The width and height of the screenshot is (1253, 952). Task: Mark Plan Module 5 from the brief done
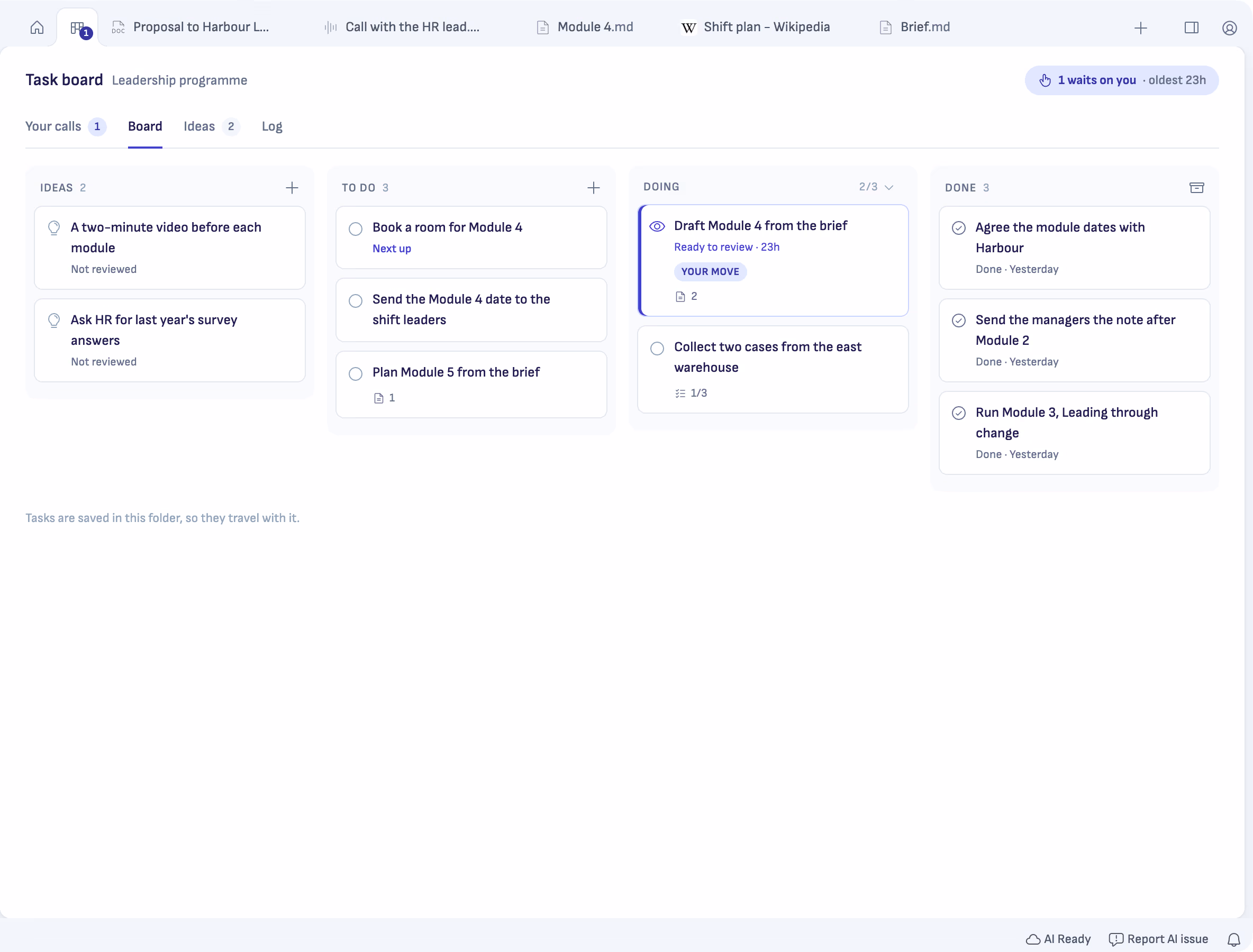click(x=356, y=373)
